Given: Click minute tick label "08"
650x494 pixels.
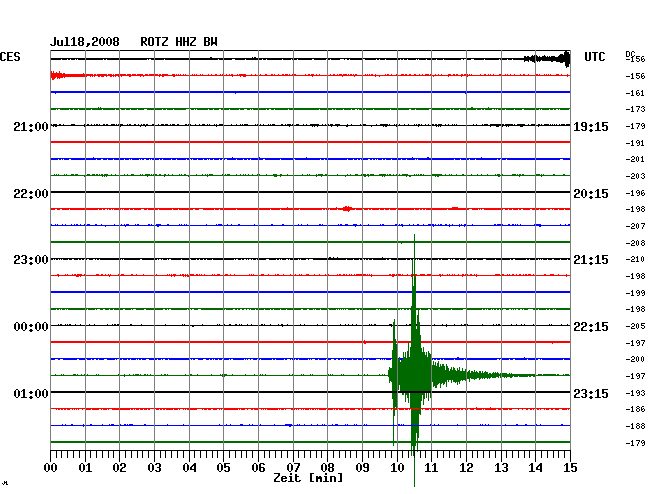Looking at the screenshot, I should (x=327, y=468).
